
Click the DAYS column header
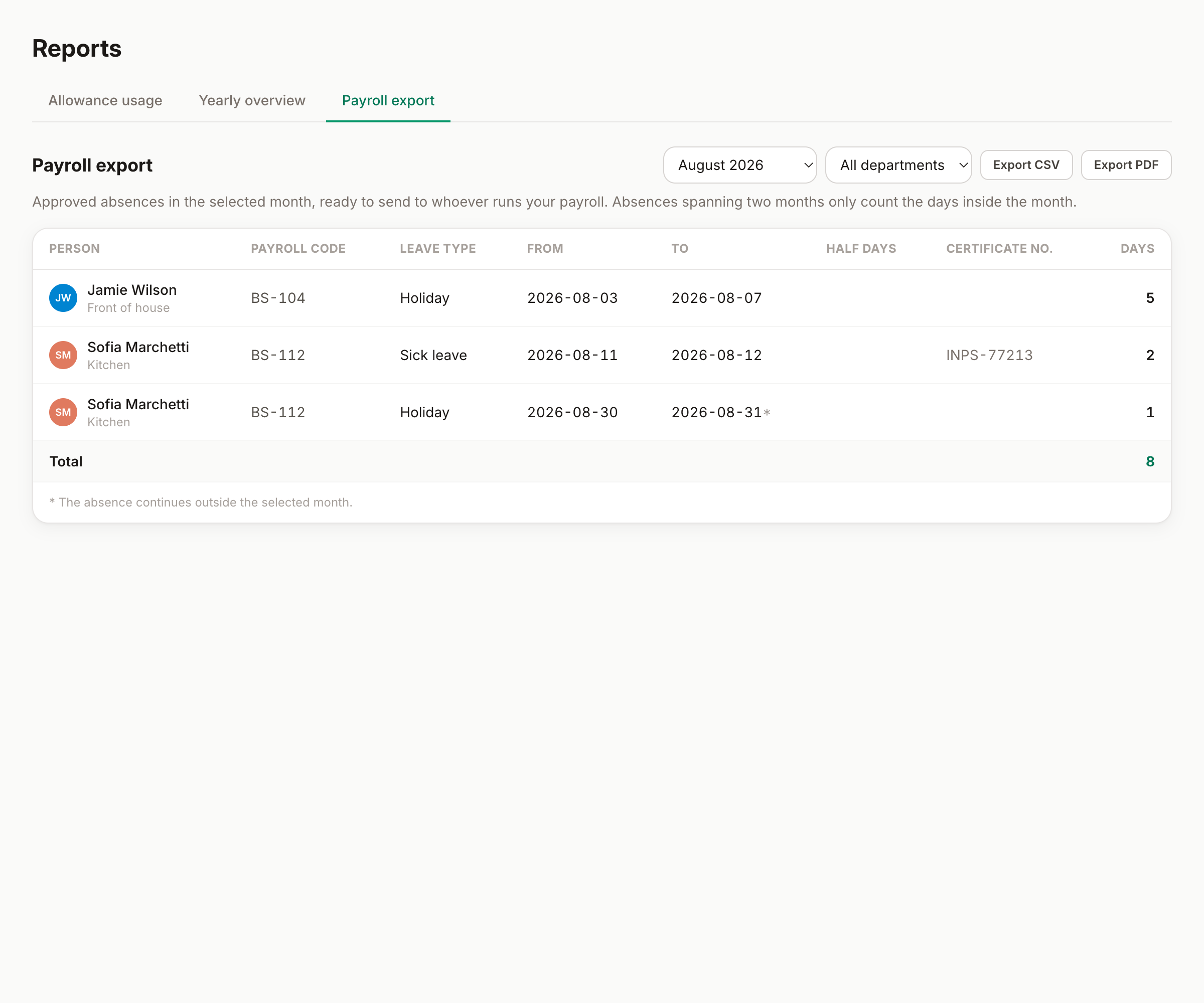[1137, 249]
